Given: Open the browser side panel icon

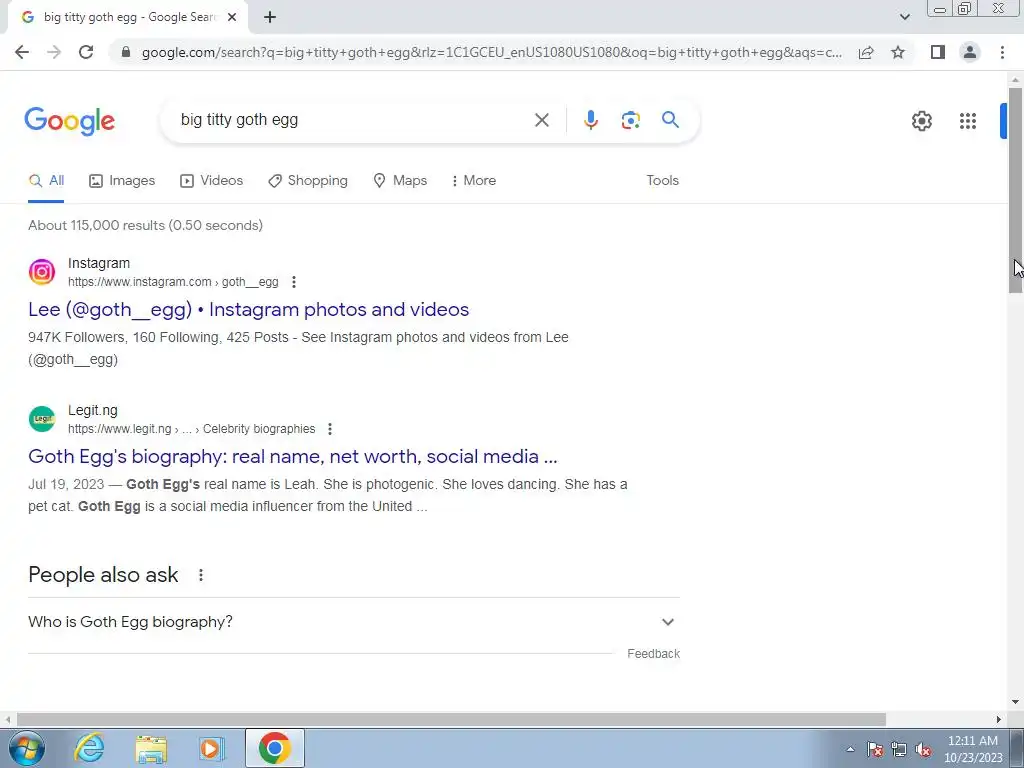Looking at the screenshot, I should [x=938, y=52].
